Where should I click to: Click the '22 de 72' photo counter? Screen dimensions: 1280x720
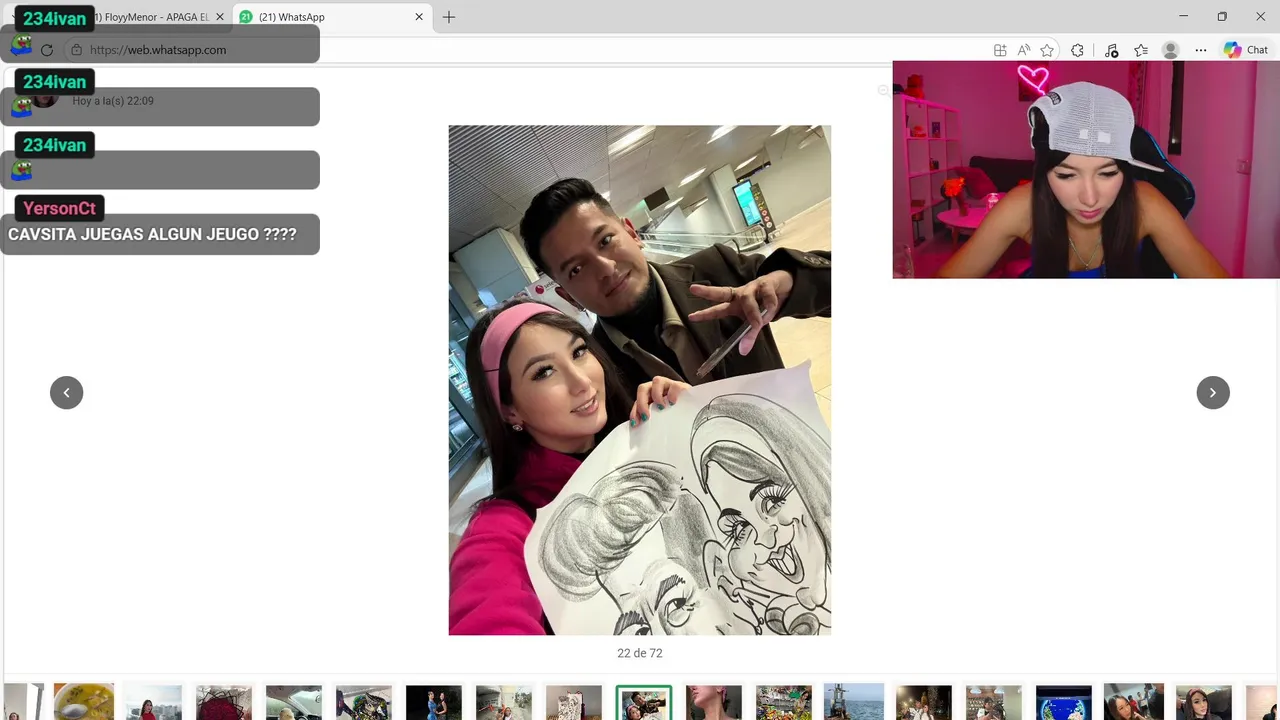point(640,653)
